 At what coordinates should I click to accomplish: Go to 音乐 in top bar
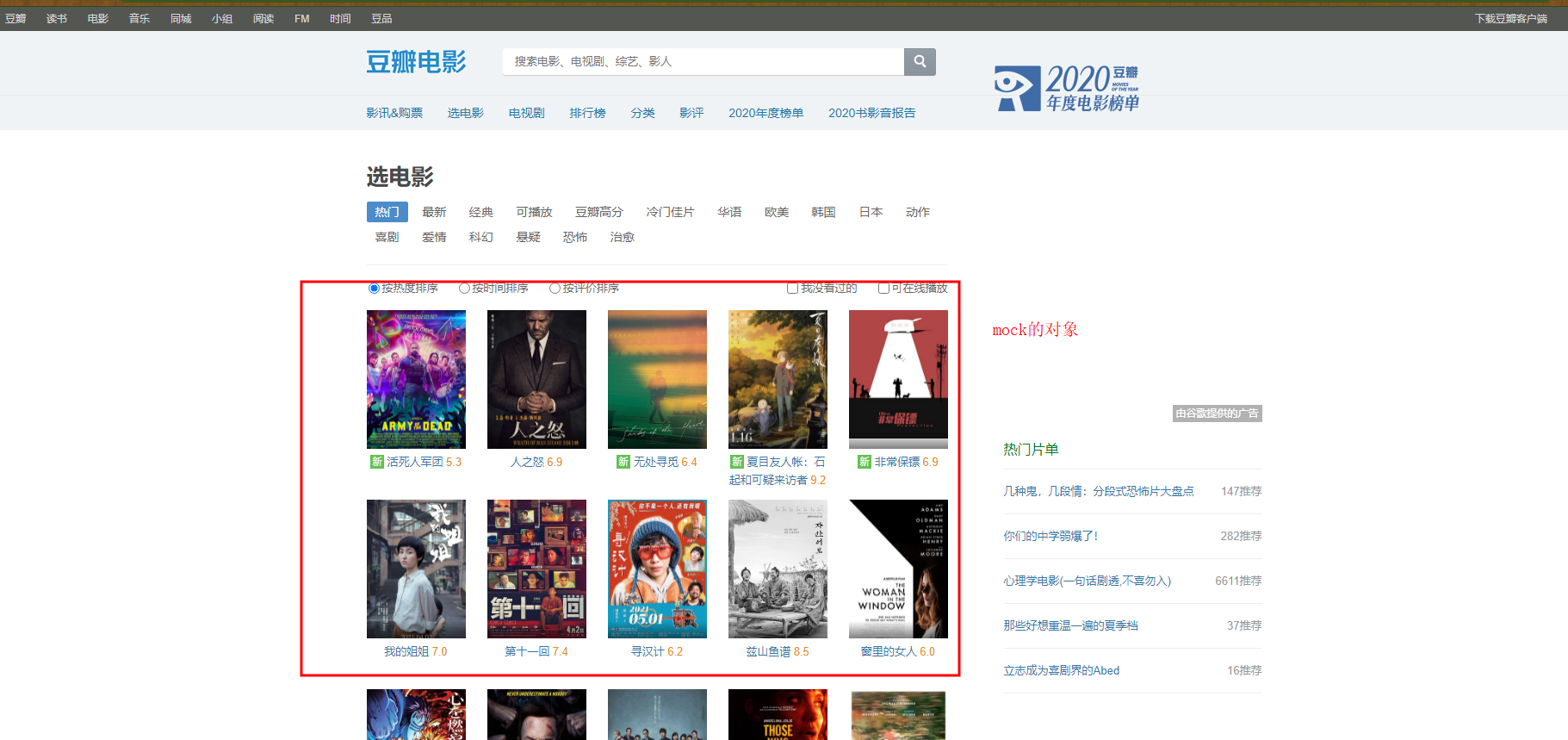(x=139, y=18)
